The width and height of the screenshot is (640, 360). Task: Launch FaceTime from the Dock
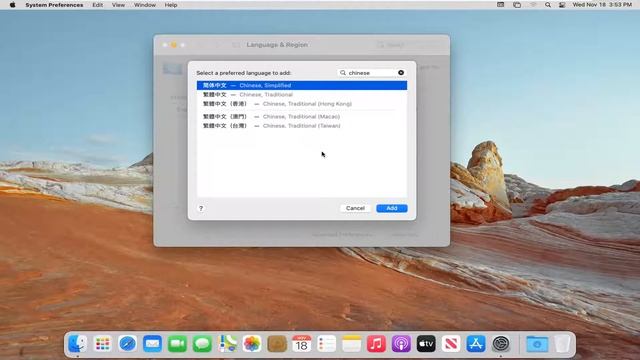point(177,344)
